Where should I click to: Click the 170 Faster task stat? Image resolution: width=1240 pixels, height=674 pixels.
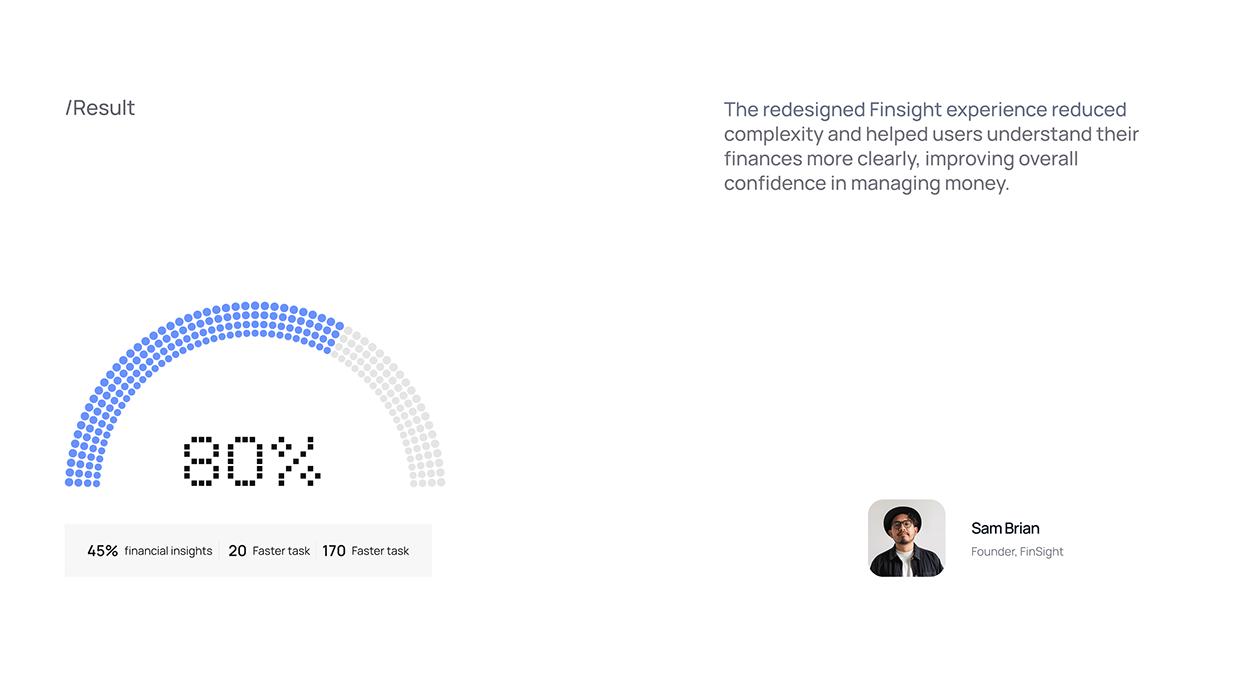(365, 551)
